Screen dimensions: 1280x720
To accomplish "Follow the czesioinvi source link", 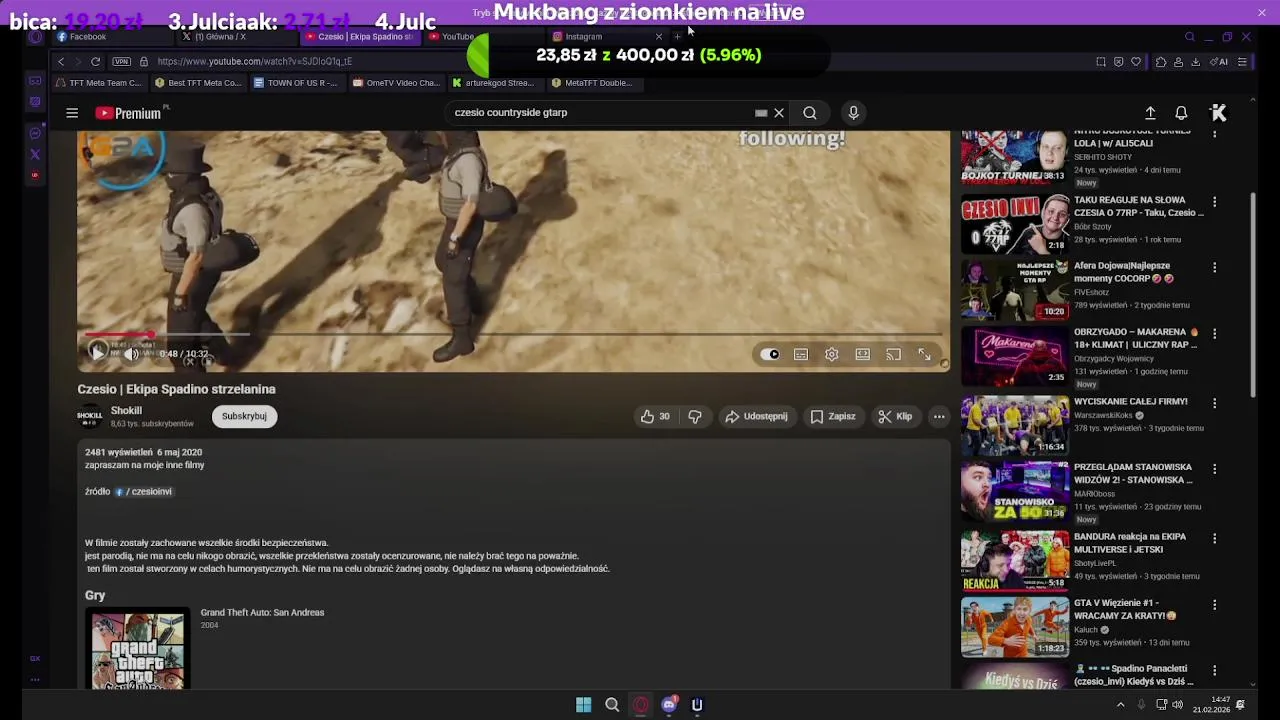I will 144,491.
